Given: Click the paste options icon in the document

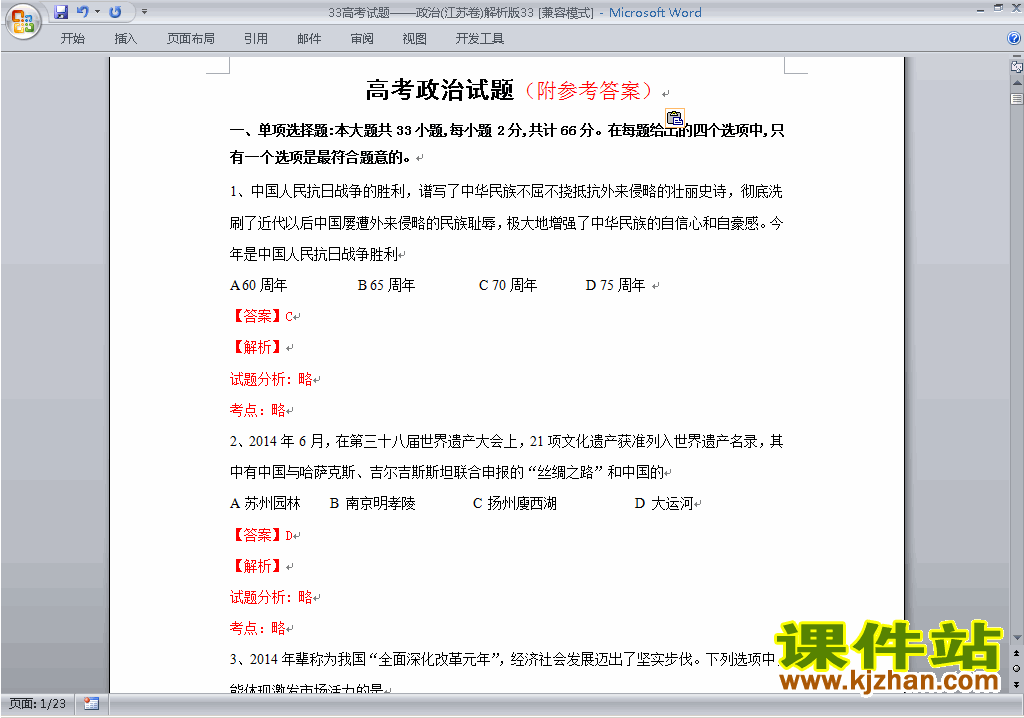Looking at the screenshot, I should point(675,117).
